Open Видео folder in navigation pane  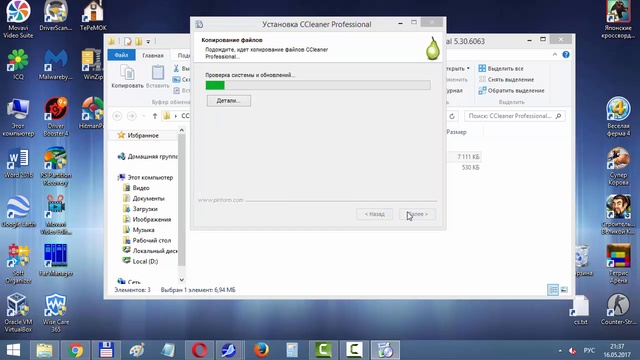tap(136, 188)
